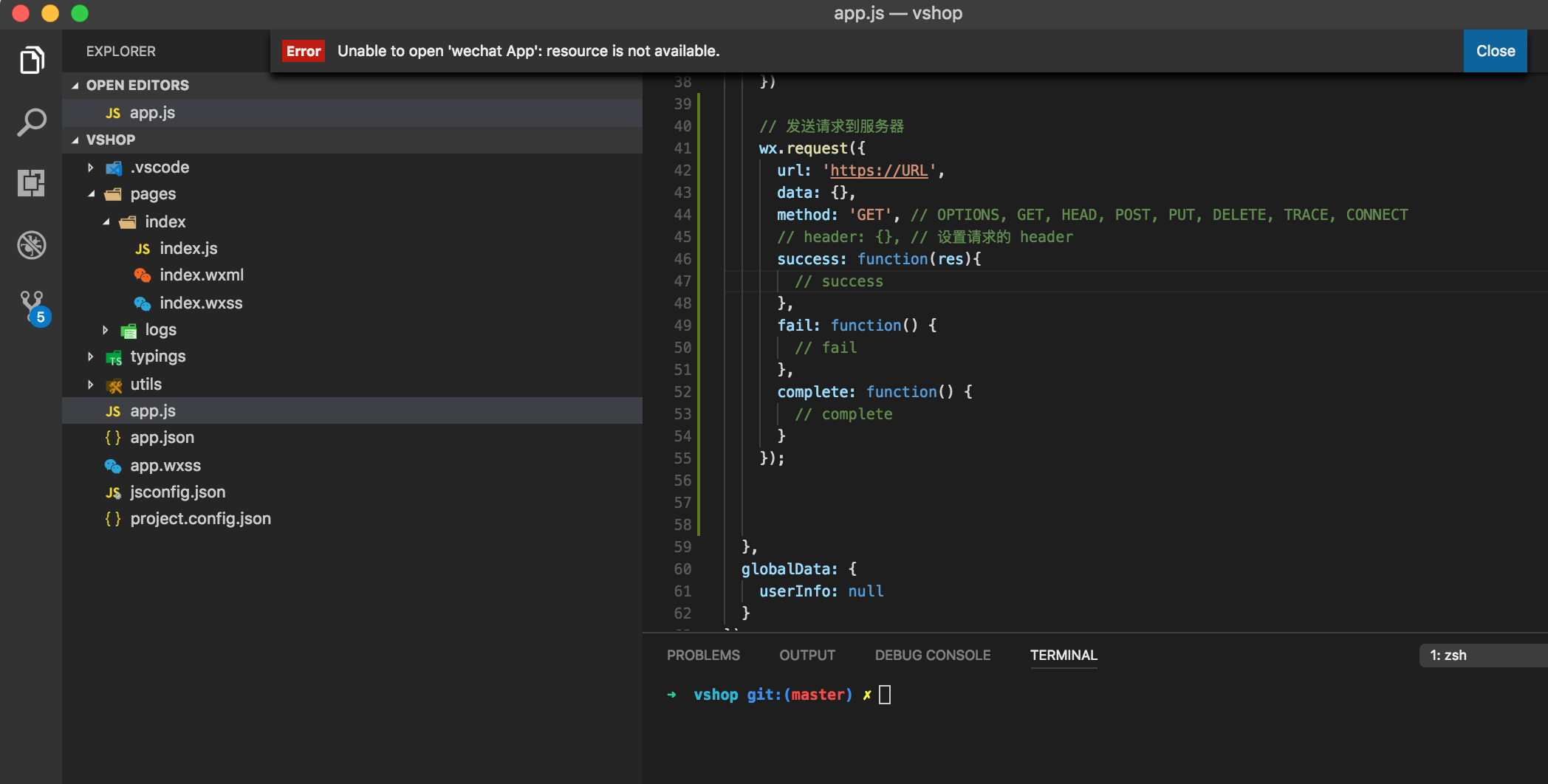This screenshot has height=784, width=1548.
Task: Click the braces icon beside app.json
Action: tap(113, 438)
